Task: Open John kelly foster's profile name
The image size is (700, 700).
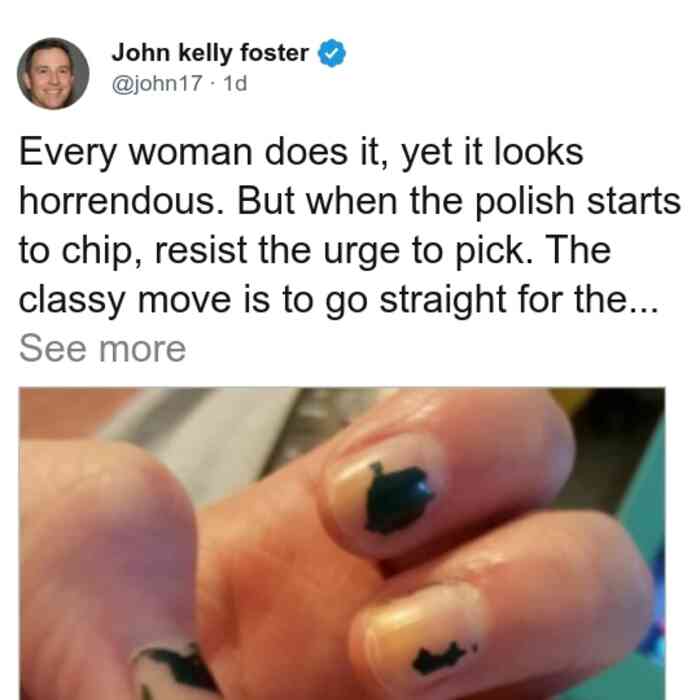Action: (x=210, y=53)
